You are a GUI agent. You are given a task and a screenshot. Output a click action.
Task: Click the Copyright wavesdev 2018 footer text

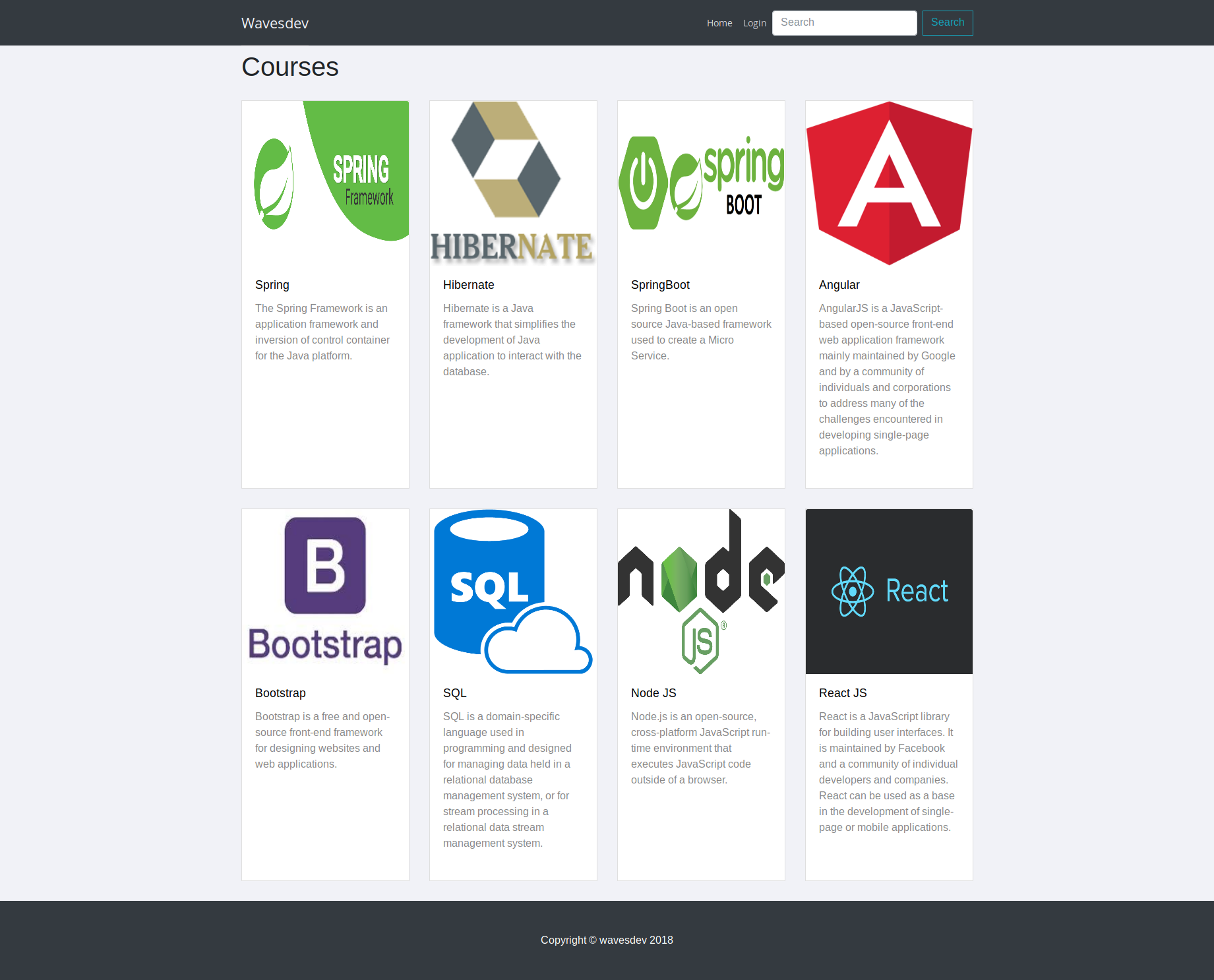click(607, 940)
